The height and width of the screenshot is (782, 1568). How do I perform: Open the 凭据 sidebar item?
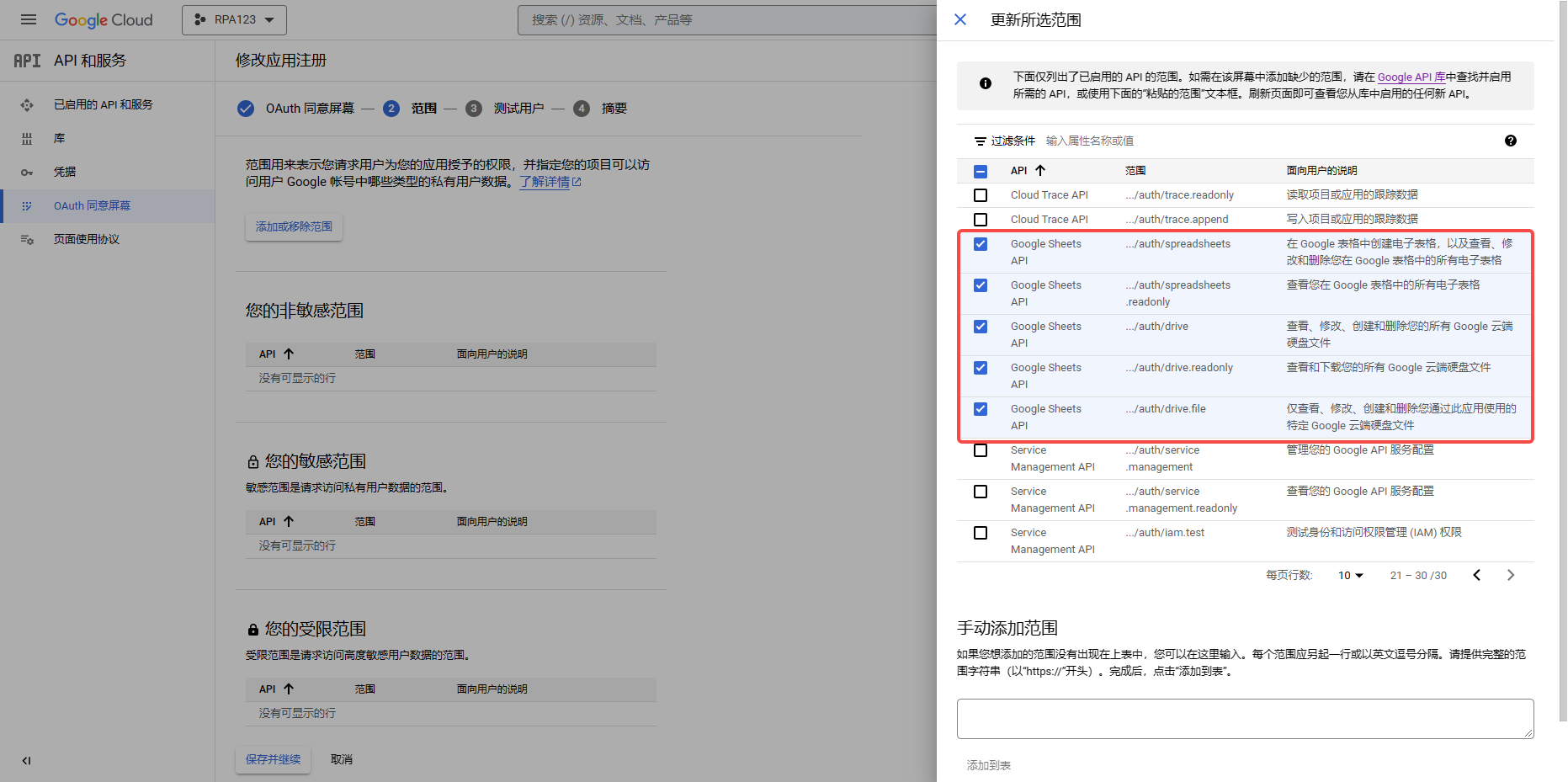coord(65,172)
